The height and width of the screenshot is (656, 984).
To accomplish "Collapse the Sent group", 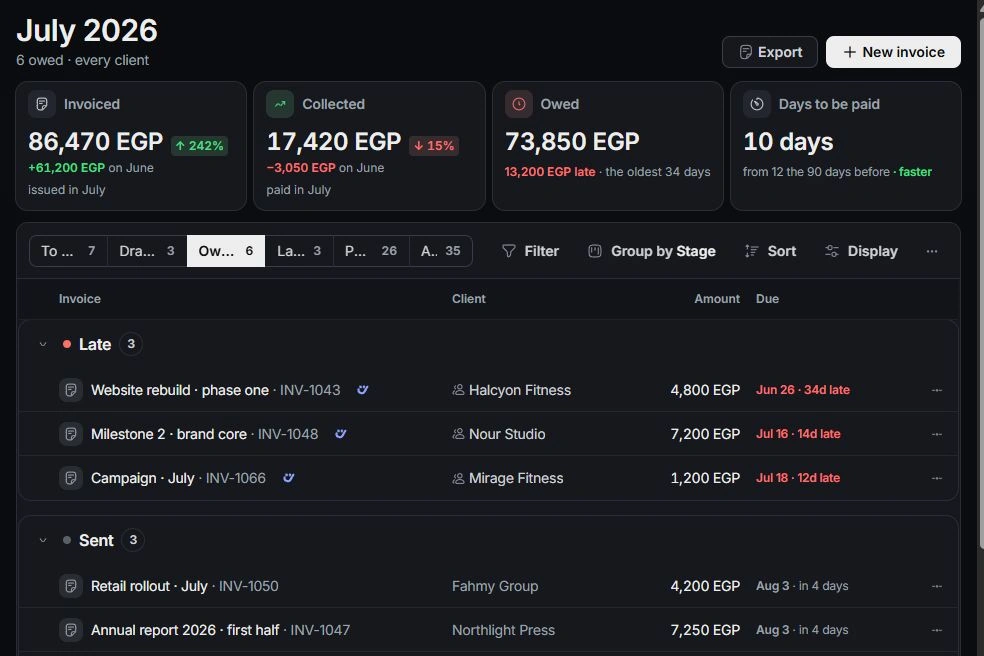I will pos(43,540).
